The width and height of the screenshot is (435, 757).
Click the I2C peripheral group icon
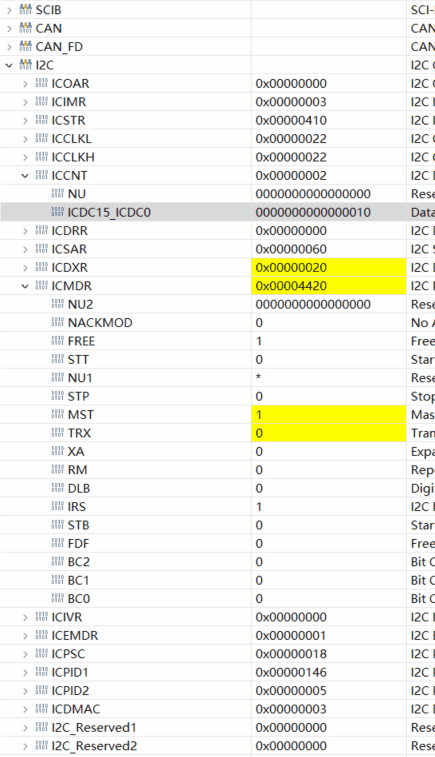click(x=25, y=65)
